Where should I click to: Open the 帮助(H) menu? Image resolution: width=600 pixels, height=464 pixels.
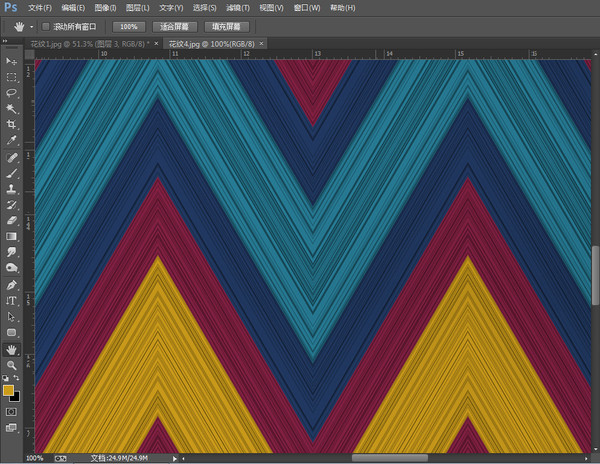[342, 8]
